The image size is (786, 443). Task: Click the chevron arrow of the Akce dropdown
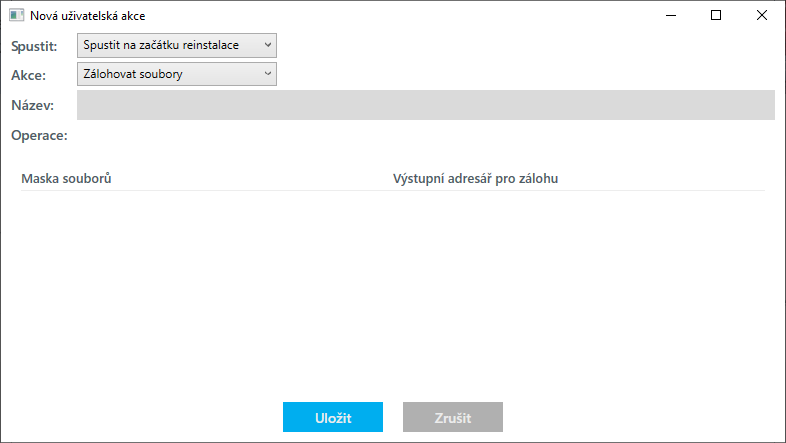tap(268, 74)
